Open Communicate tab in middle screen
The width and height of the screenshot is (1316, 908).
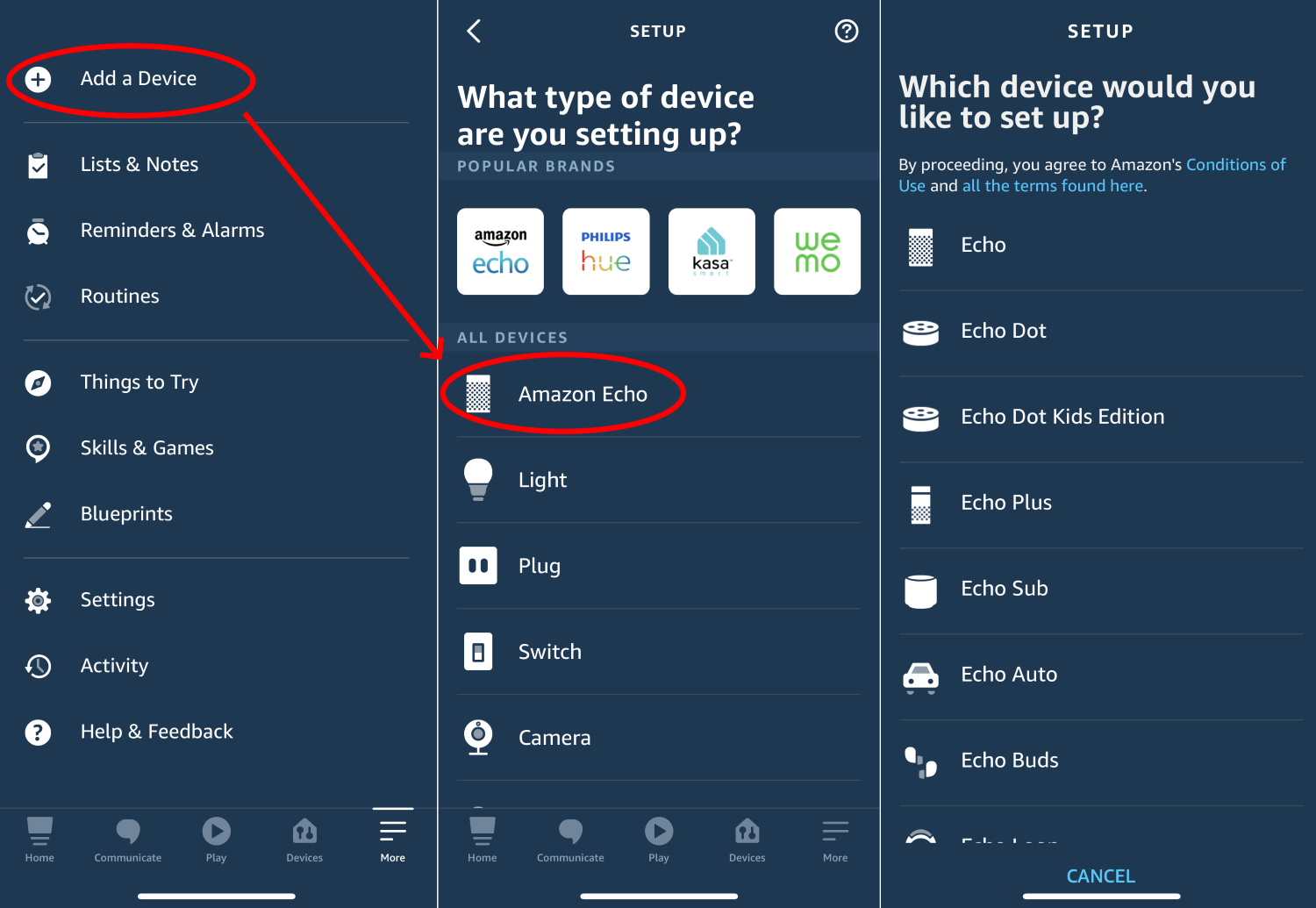570,840
